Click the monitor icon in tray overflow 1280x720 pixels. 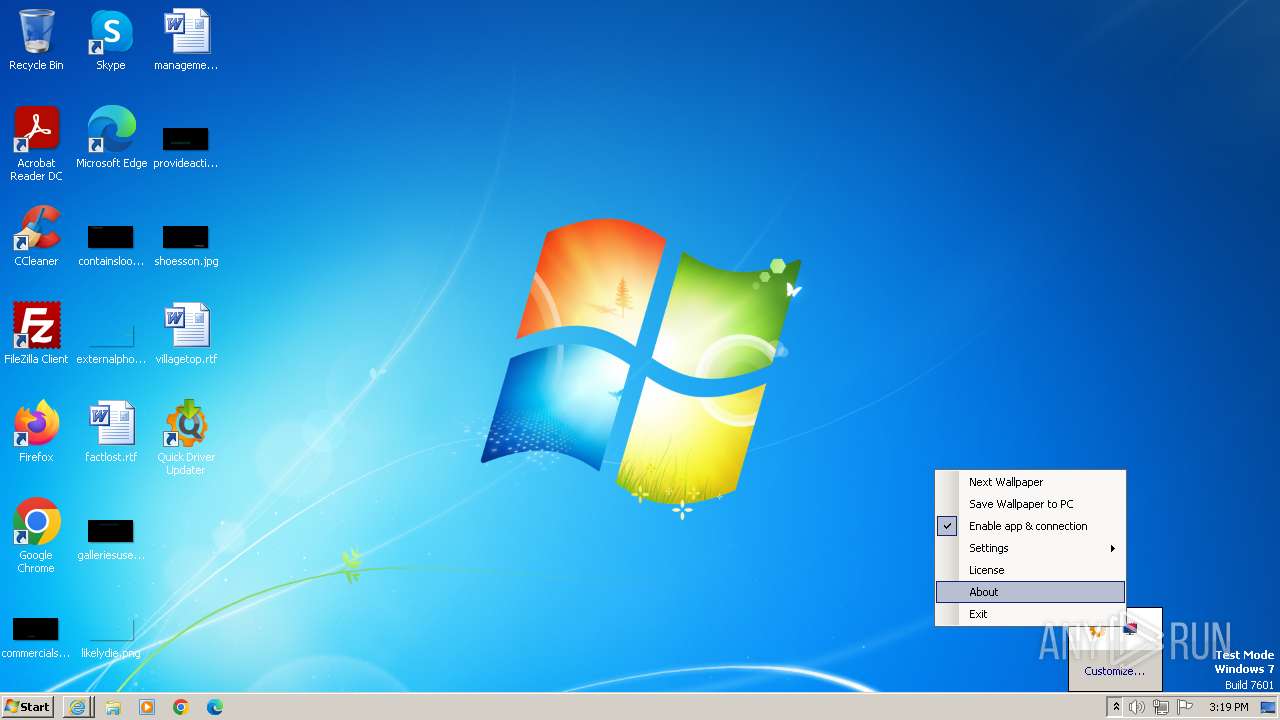(x=1130, y=629)
